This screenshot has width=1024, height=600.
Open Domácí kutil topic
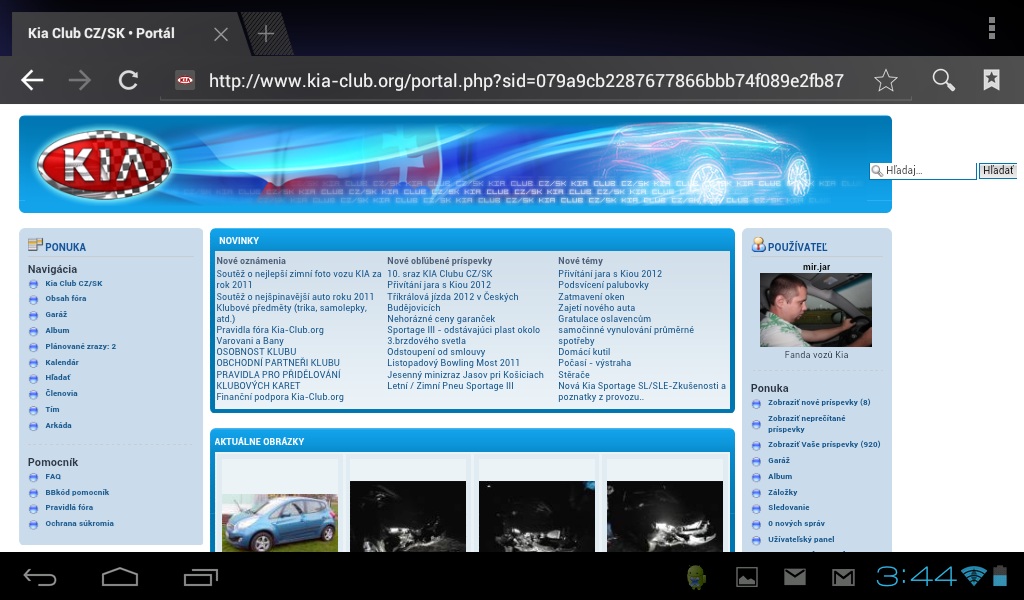[x=584, y=351]
